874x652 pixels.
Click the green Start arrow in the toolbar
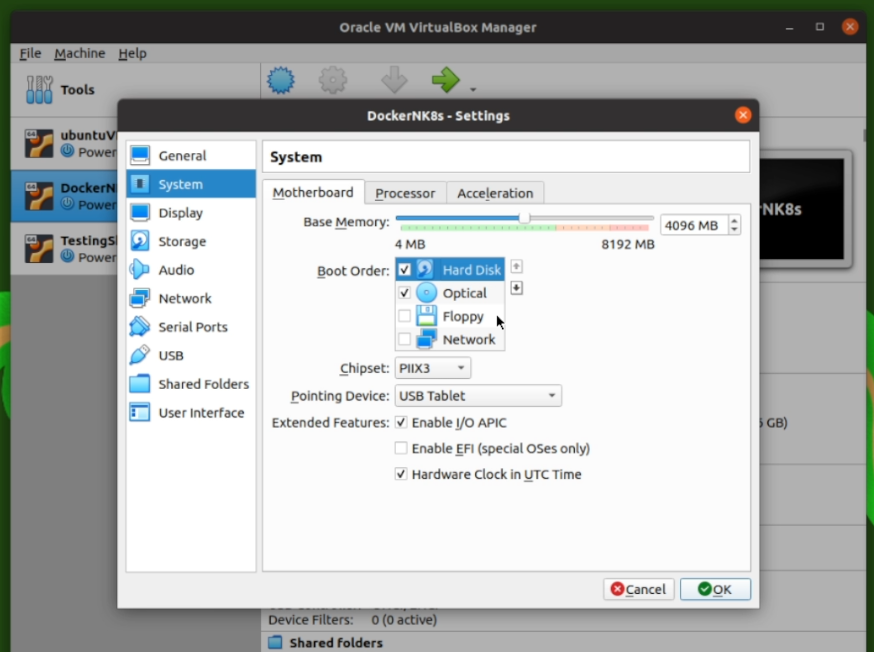444,80
